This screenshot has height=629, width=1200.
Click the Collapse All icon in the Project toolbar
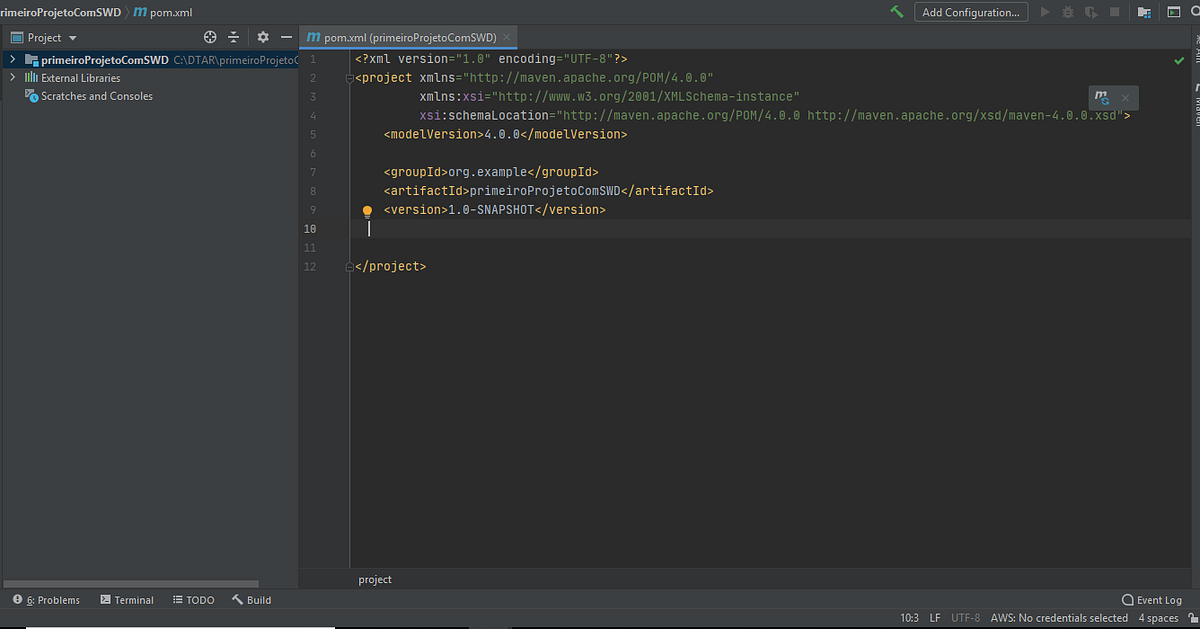pos(233,36)
